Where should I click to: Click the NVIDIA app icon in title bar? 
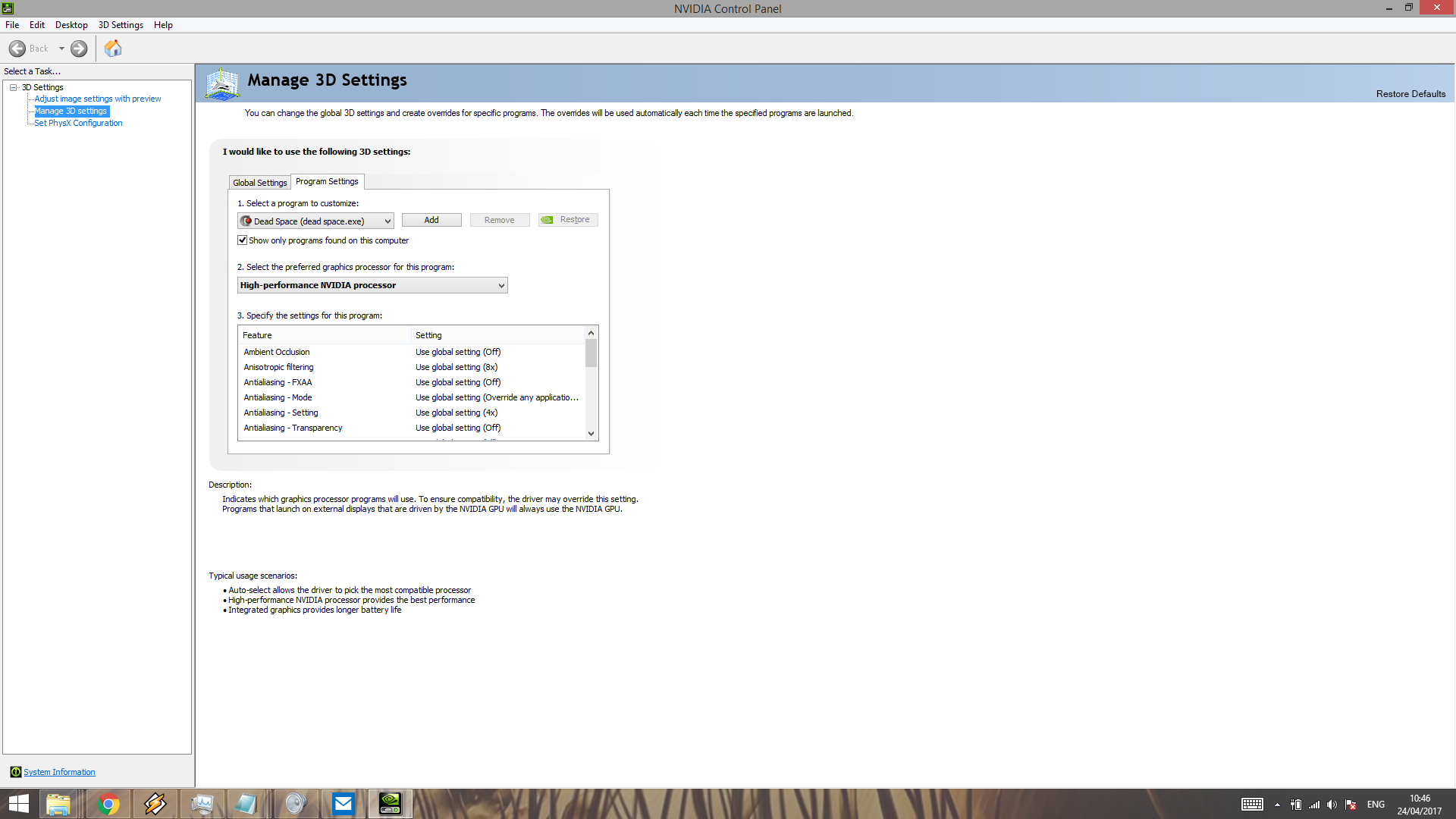pyautogui.click(x=8, y=8)
